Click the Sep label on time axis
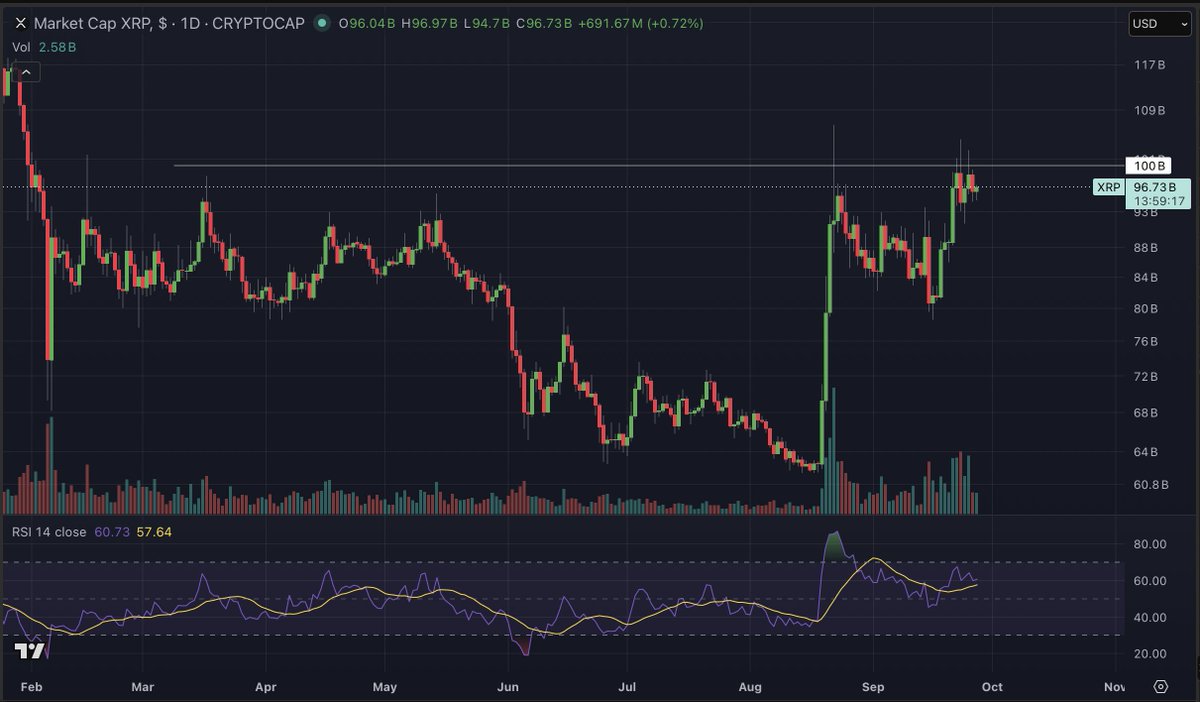 (x=873, y=687)
